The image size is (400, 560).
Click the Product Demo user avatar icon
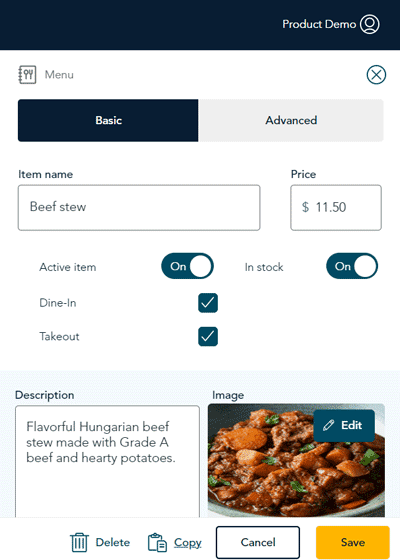[x=370, y=24]
